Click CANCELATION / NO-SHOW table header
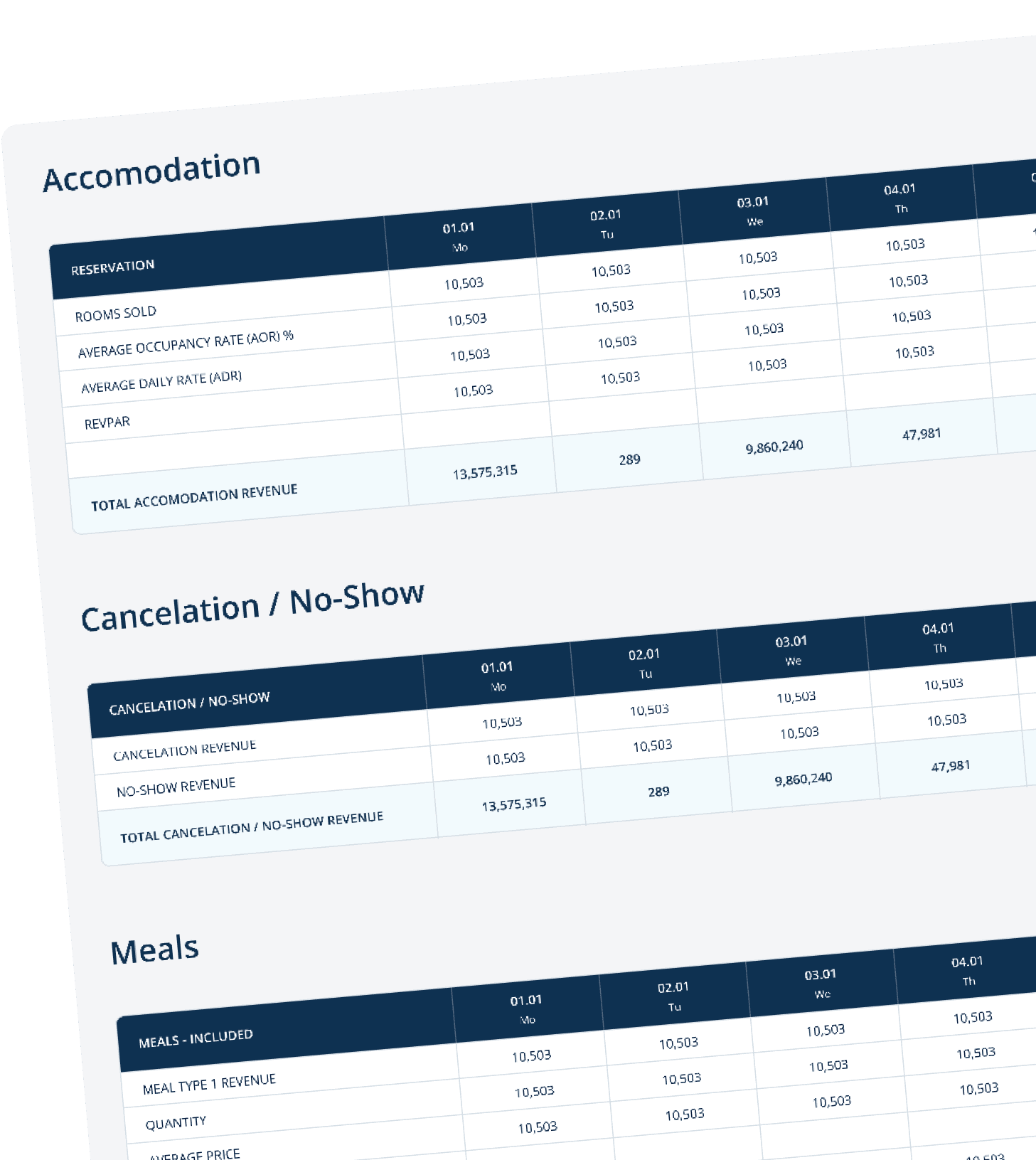Screen dimensions: 1036x1160 pyautogui.click(x=189, y=703)
